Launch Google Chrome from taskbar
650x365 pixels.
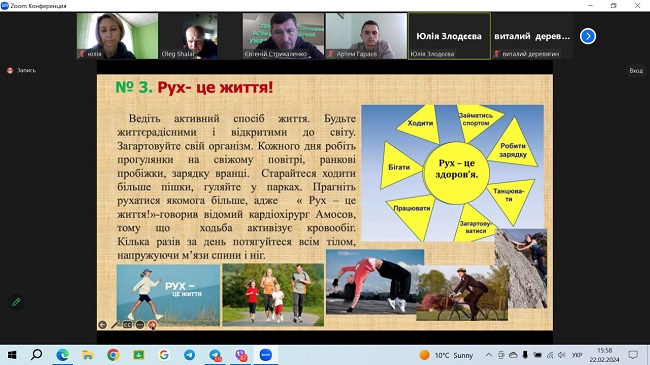(113, 355)
